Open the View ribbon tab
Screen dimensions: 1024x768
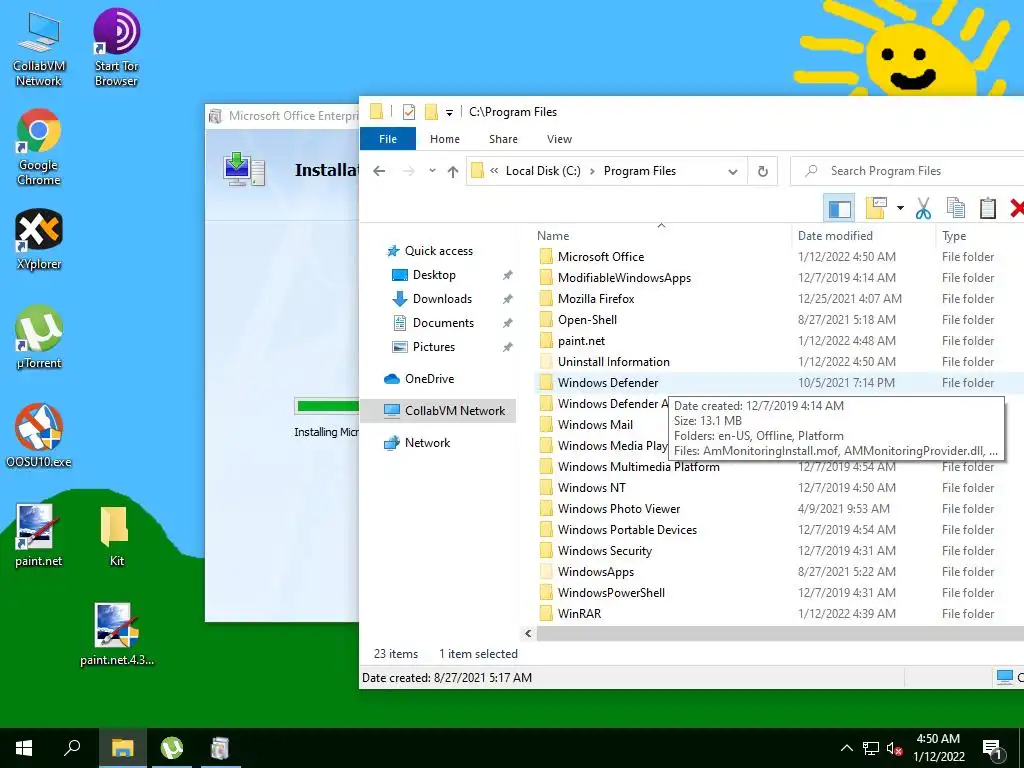[559, 139]
